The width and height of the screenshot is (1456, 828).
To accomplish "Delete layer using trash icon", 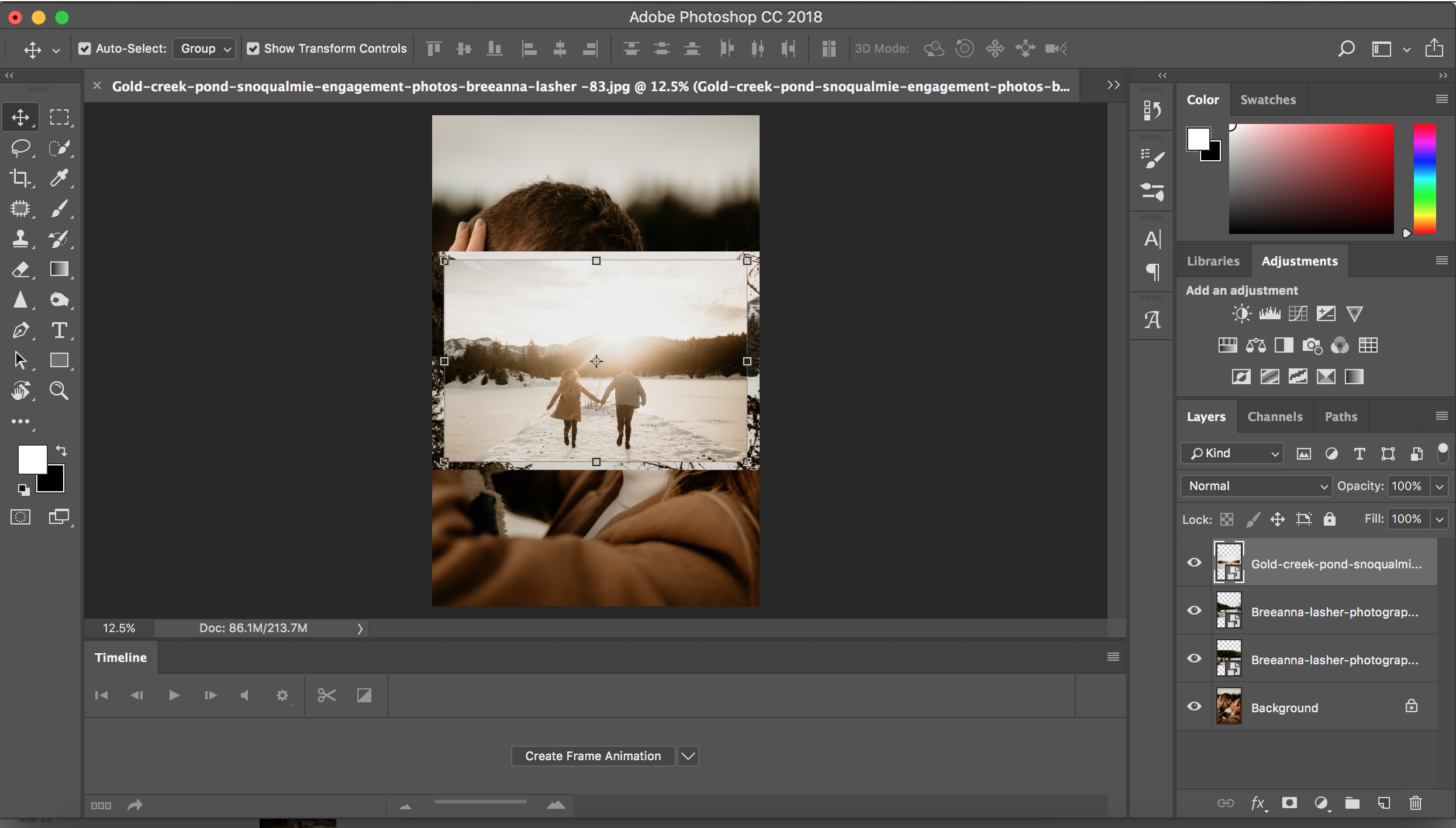I will coord(1414,803).
